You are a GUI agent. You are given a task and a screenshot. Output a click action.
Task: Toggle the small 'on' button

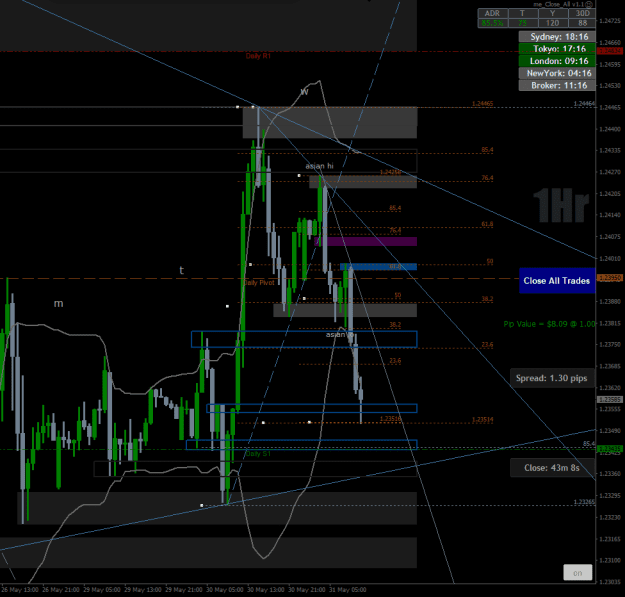click(578, 573)
